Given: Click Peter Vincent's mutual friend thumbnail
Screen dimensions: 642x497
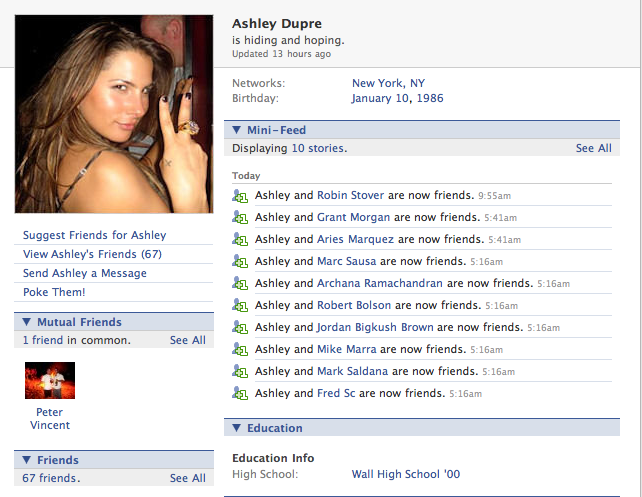Looking at the screenshot, I should 50,380.
